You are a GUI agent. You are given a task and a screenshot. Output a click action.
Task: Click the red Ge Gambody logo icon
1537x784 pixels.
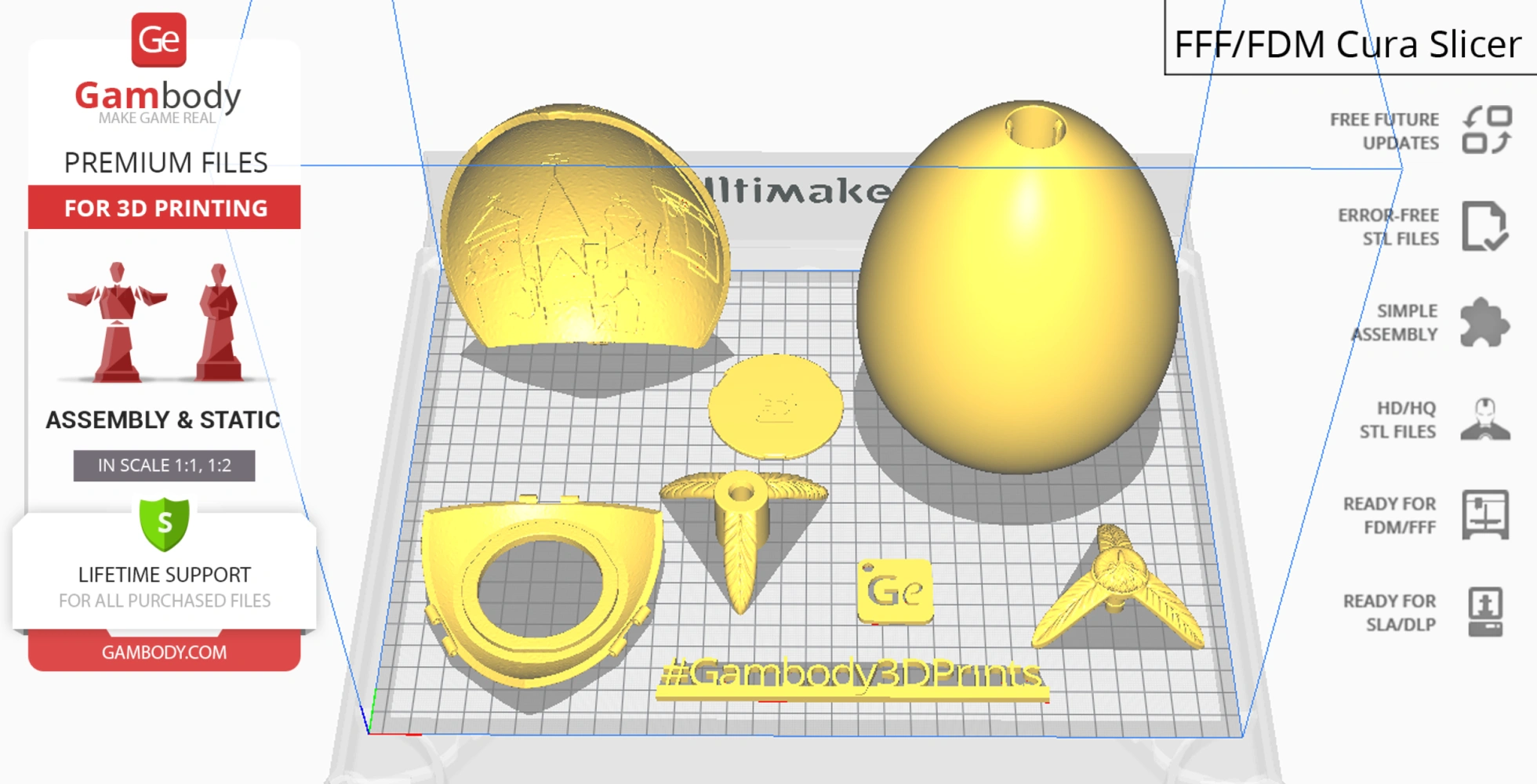point(158,40)
